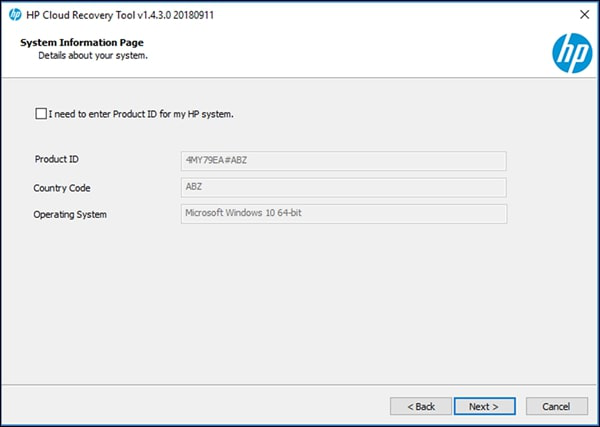This screenshot has height=427, width=600.
Task: Select the Country Code text field
Action: (x=343, y=187)
